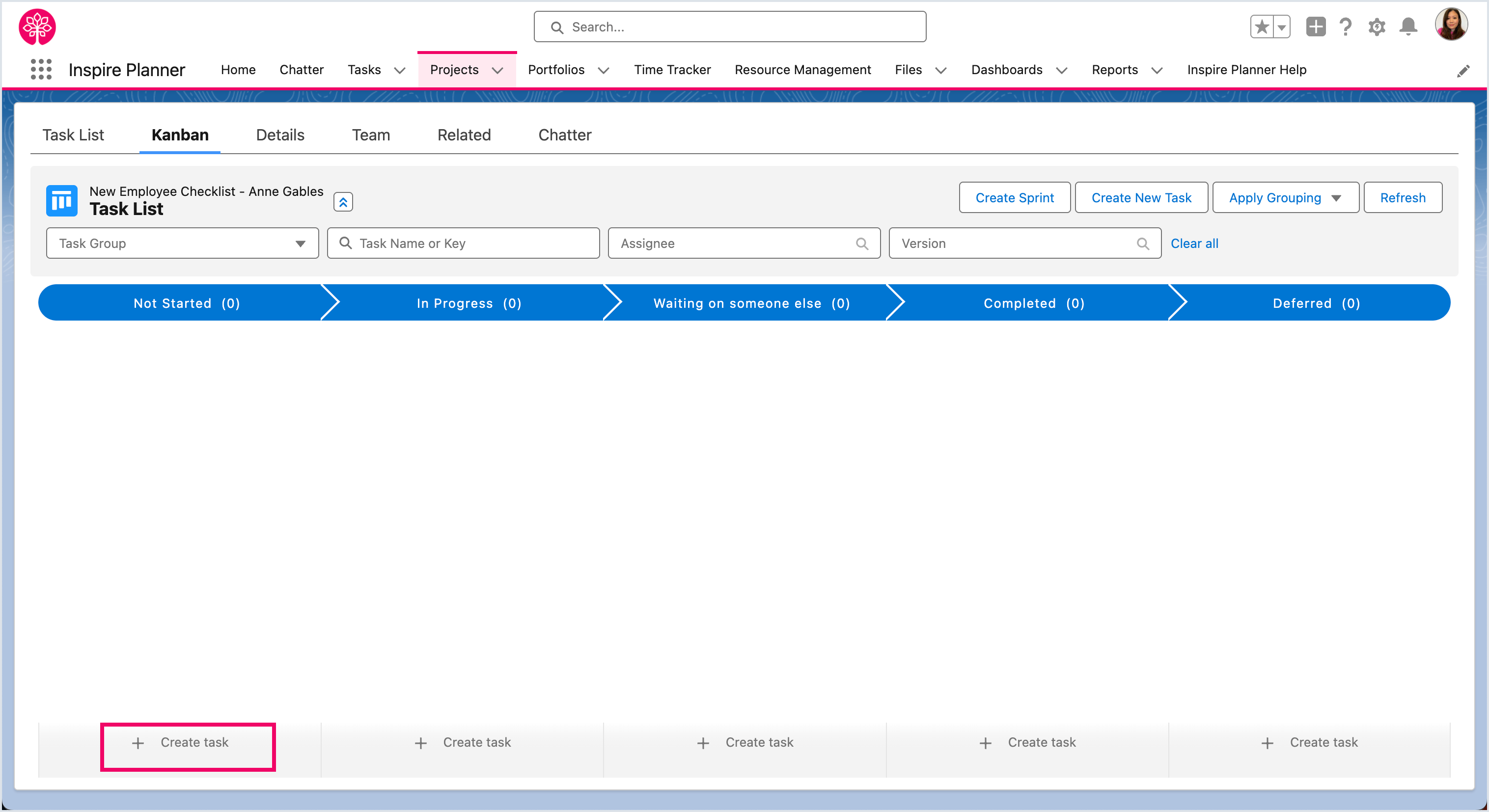This screenshot has width=1489, height=812.
Task: Click the edit navigation pencil icon
Action: click(x=1463, y=71)
